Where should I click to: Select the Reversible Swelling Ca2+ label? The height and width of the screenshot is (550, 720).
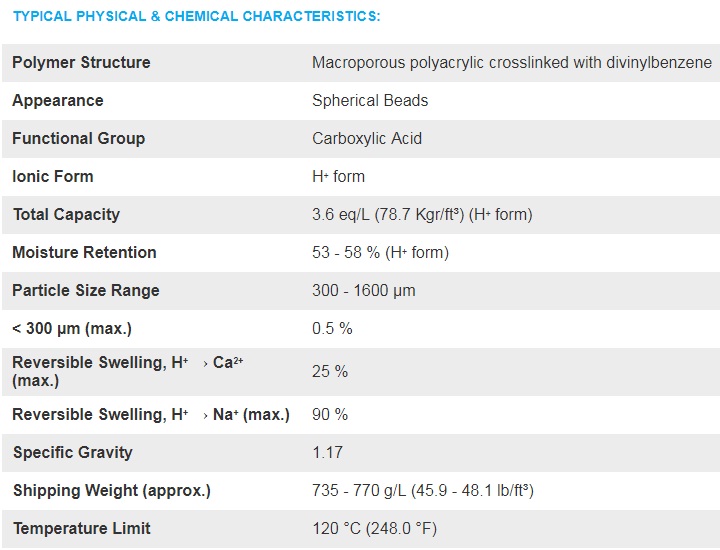point(128,371)
